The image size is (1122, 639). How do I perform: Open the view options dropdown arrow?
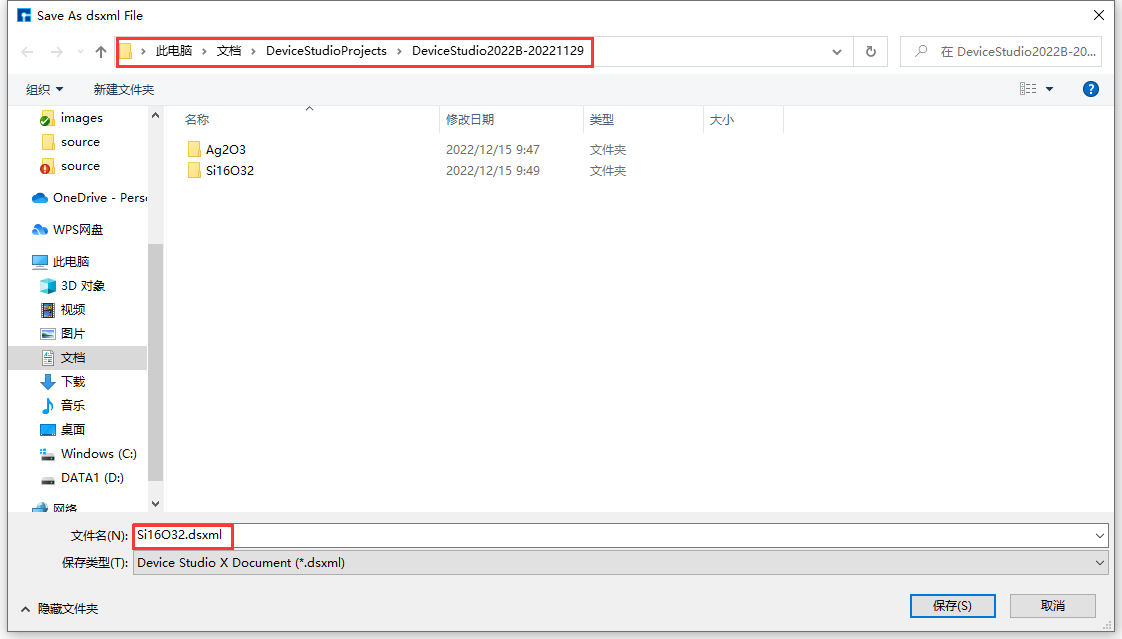pyautogui.click(x=1049, y=89)
